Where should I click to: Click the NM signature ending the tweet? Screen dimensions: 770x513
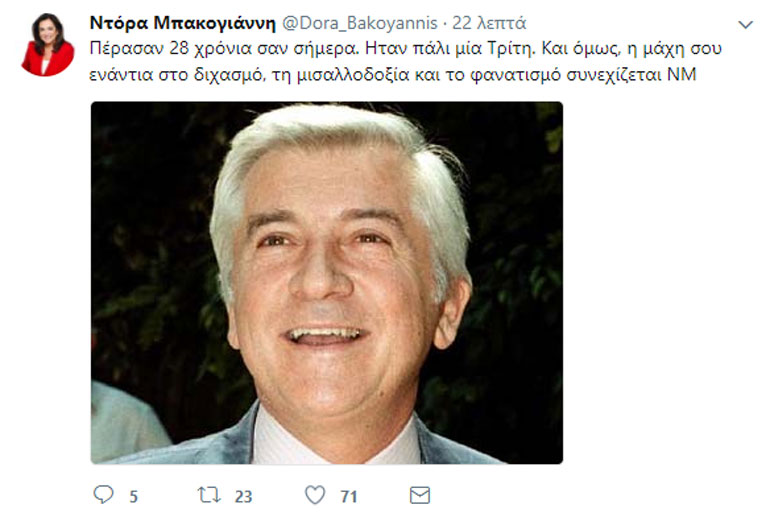point(682,75)
